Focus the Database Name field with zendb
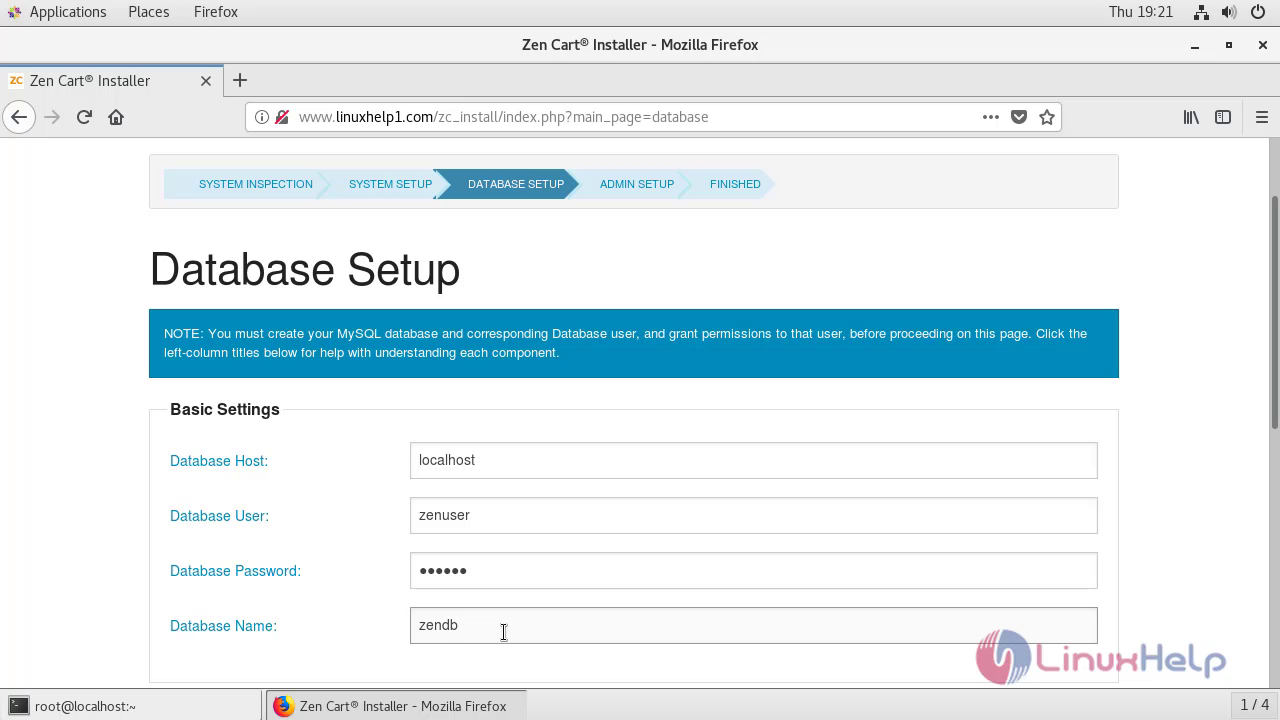1280x720 pixels. [x=753, y=625]
